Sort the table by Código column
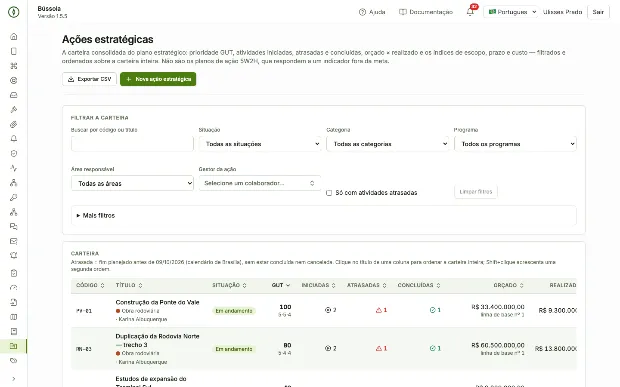The height and width of the screenshot is (387, 620). [x=90, y=285]
